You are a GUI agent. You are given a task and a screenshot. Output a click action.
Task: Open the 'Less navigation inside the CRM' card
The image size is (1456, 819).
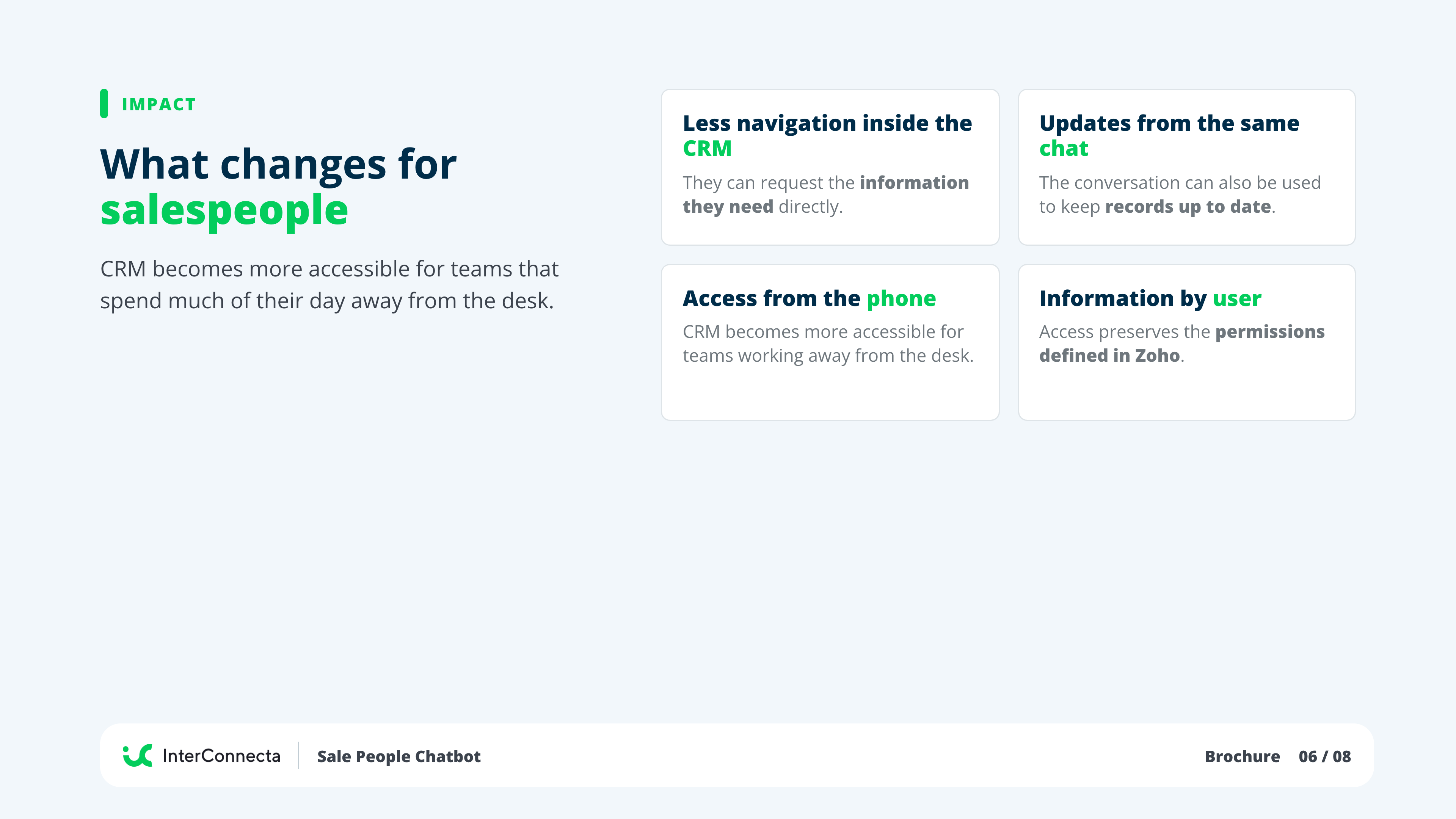click(x=830, y=167)
